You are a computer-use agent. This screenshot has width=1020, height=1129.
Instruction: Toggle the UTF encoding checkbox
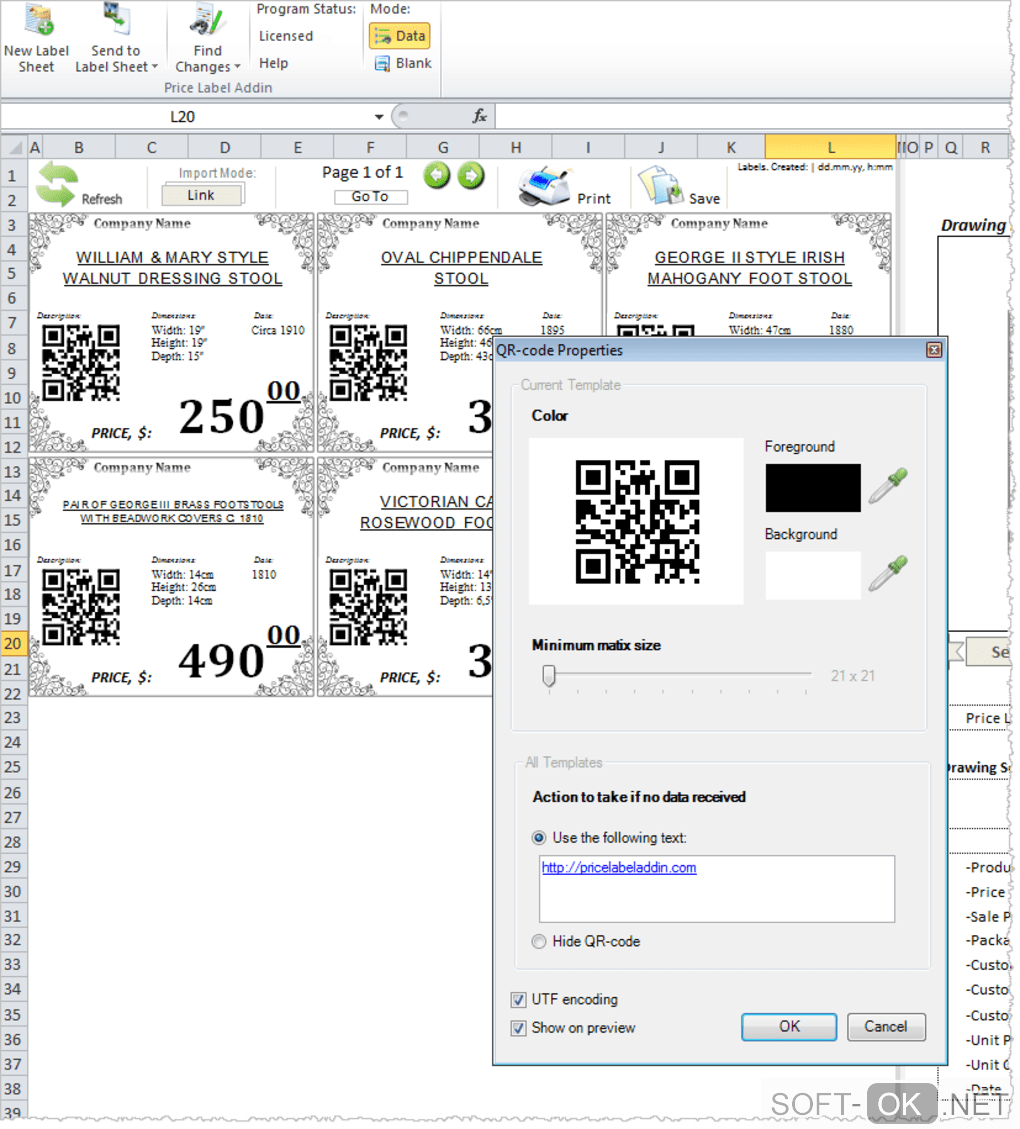[x=518, y=1000]
